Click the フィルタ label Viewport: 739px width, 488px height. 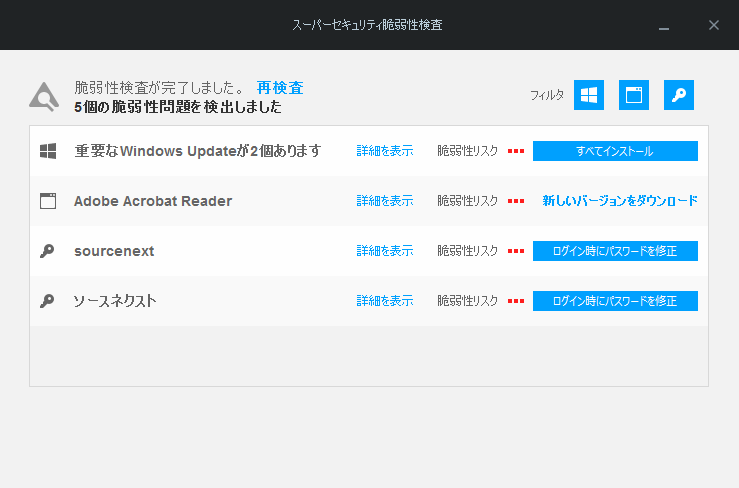[x=547, y=95]
